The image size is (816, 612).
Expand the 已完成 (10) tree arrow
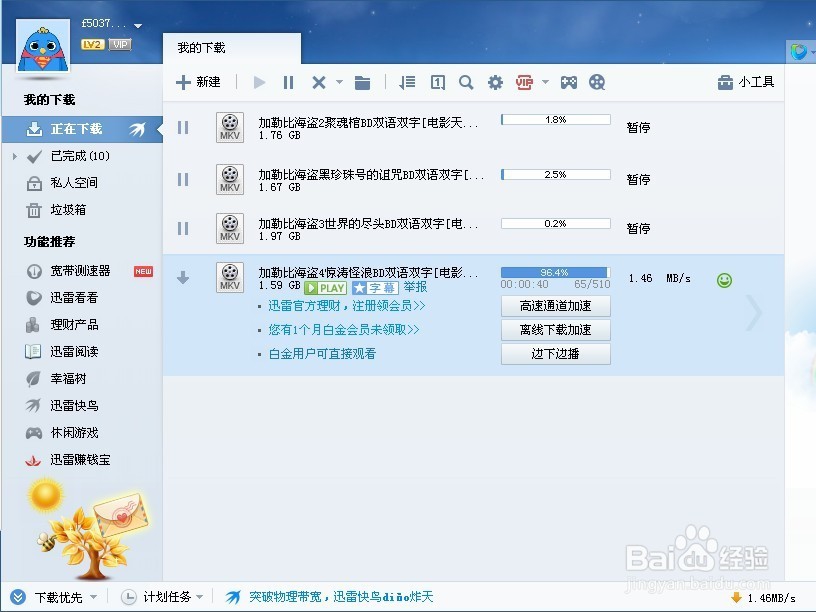coord(15,156)
